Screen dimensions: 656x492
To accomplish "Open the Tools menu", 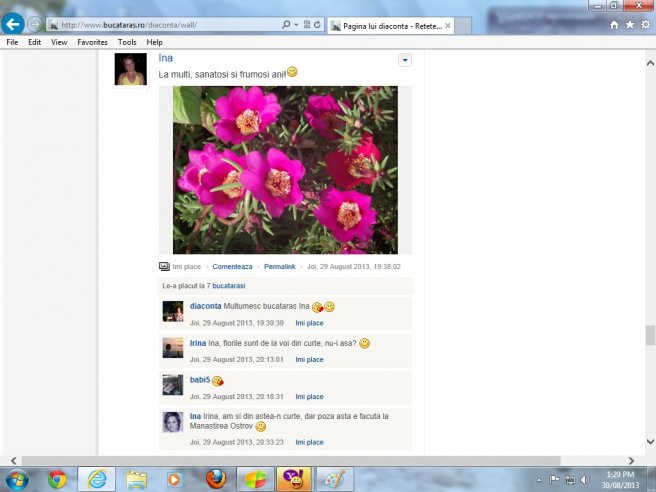I will click(127, 43).
